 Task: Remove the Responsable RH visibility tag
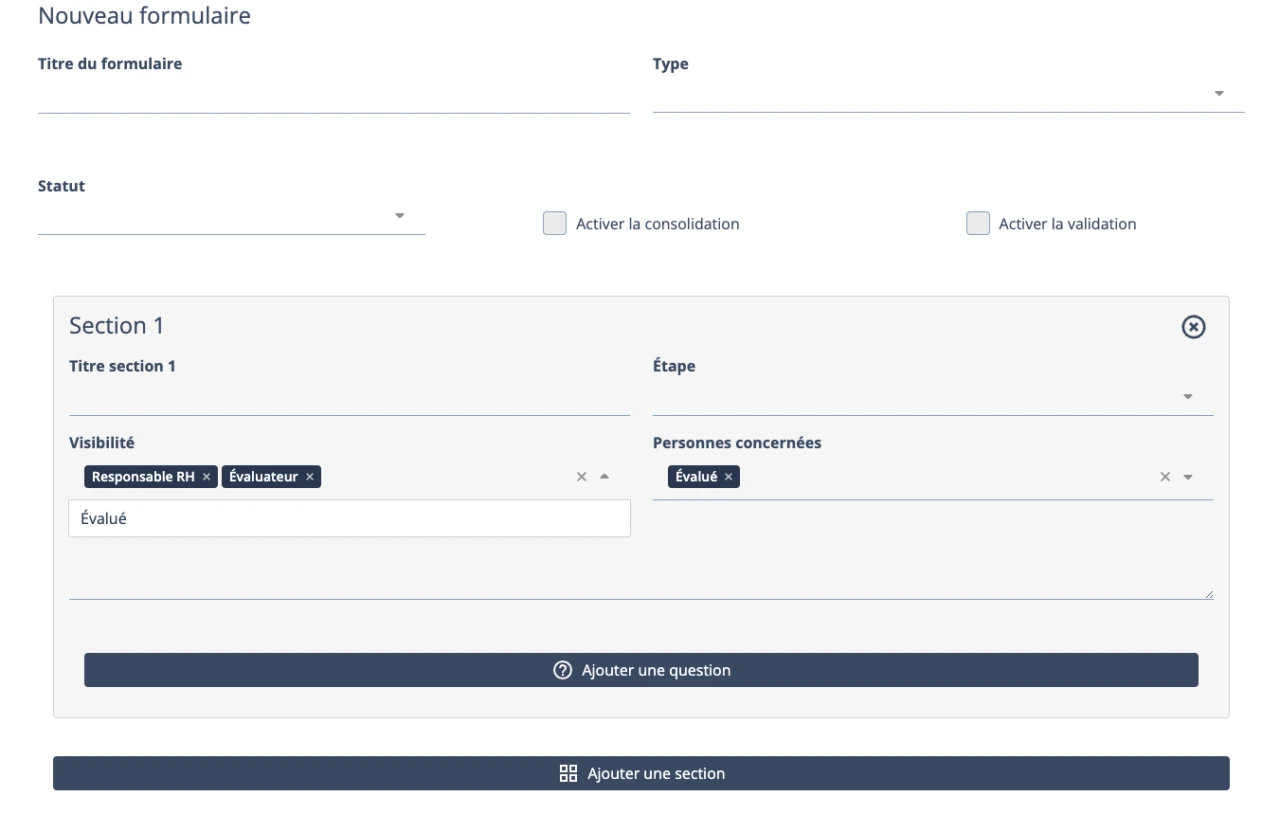[206, 477]
